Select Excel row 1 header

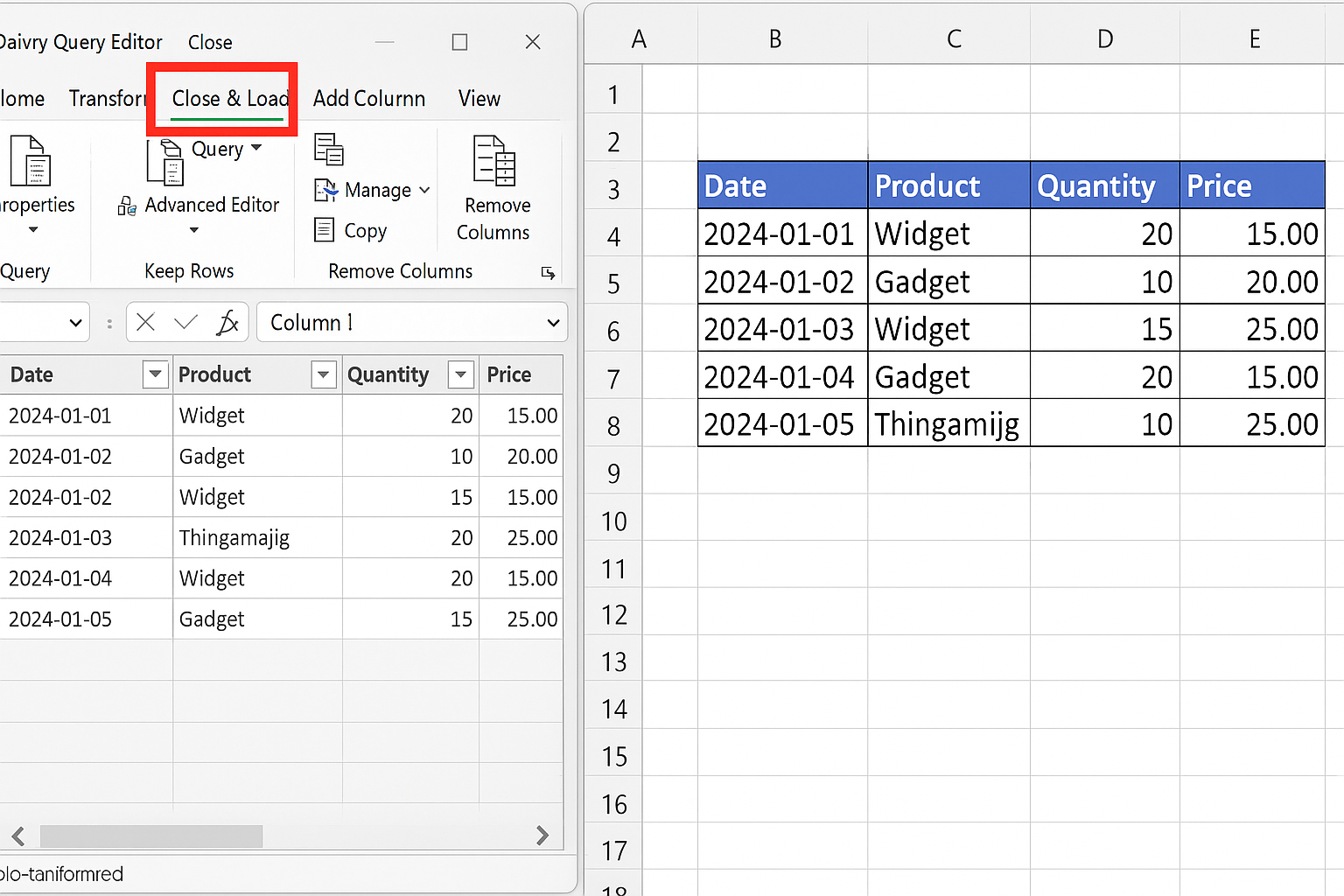tap(613, 94)
